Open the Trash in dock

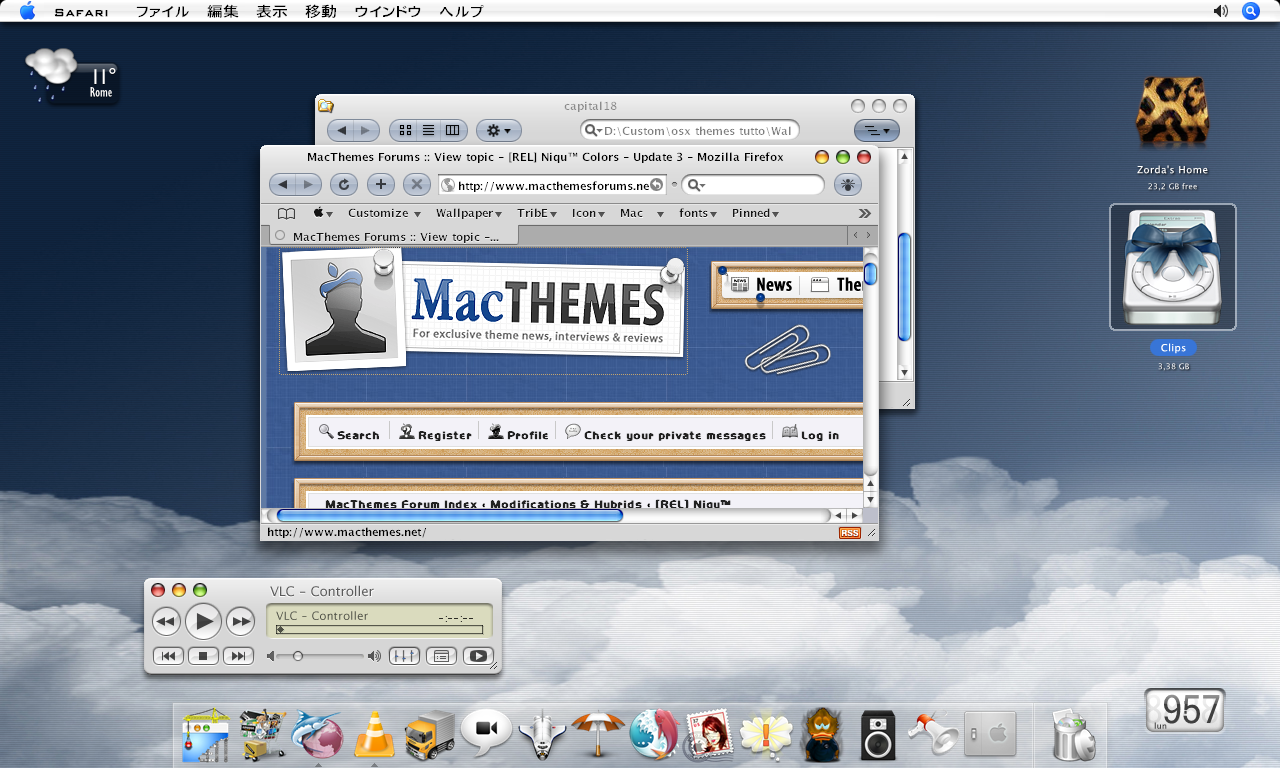1073,735
